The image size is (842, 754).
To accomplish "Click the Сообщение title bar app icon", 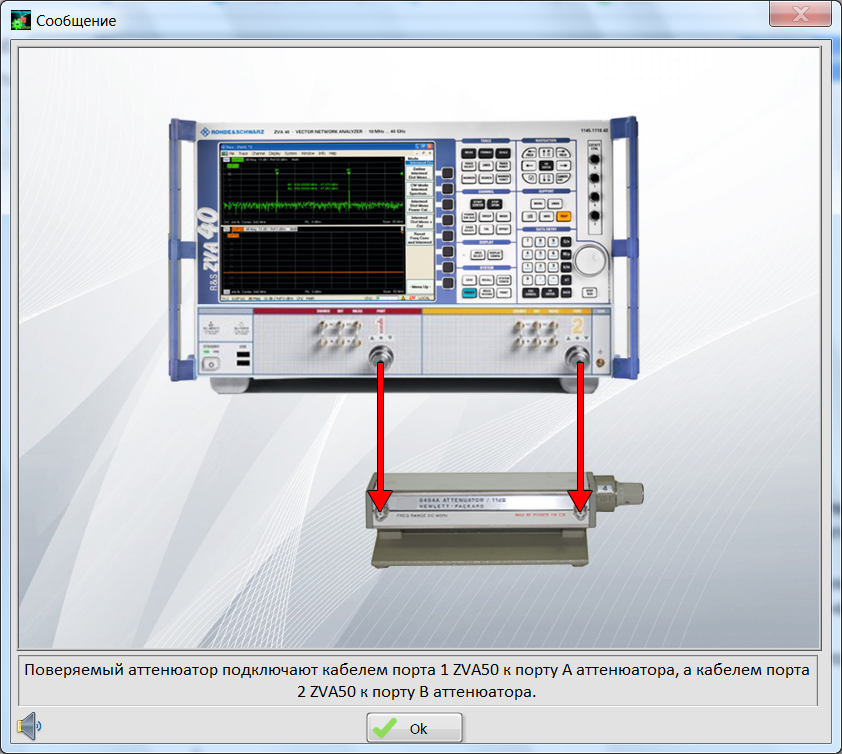I will (x=20, y=20).
